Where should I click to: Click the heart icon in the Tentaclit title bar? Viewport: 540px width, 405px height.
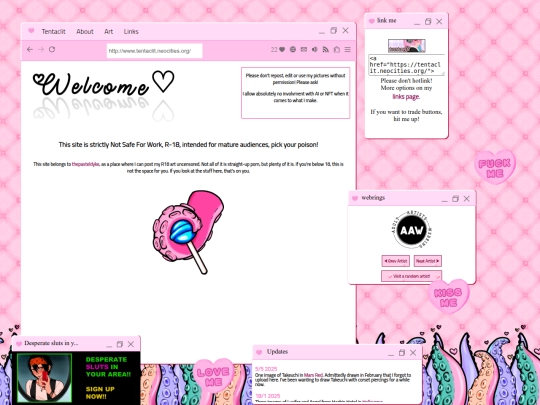click(x=31, y=31)
